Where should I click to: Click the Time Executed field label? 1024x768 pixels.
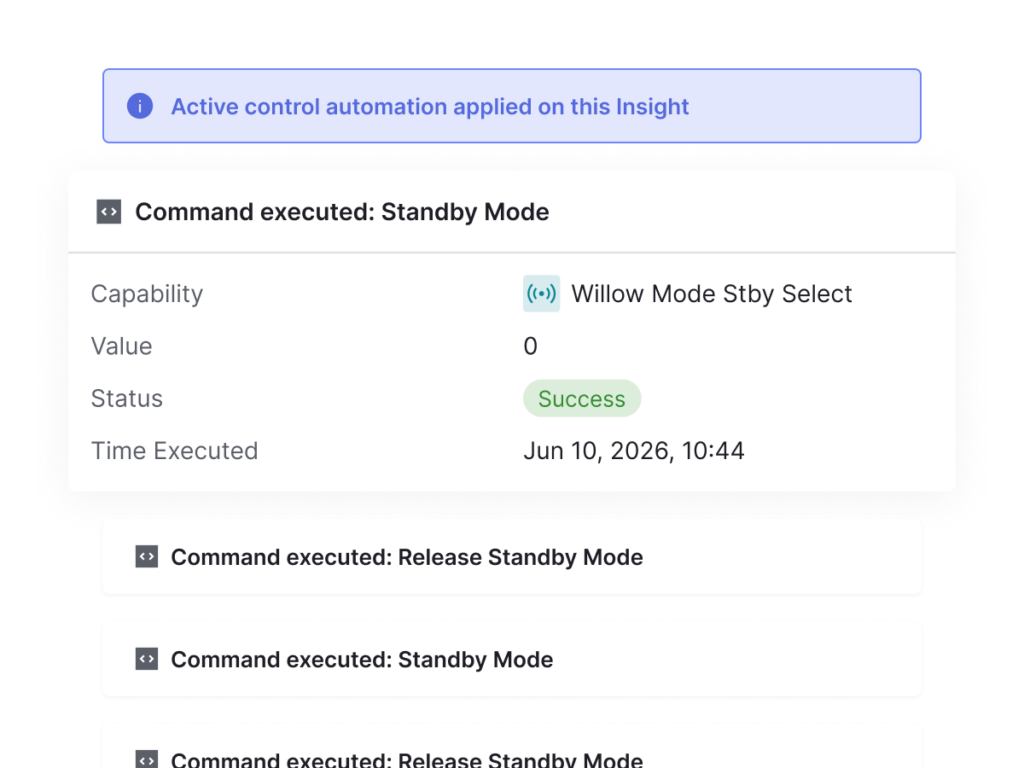click(174, 451)
